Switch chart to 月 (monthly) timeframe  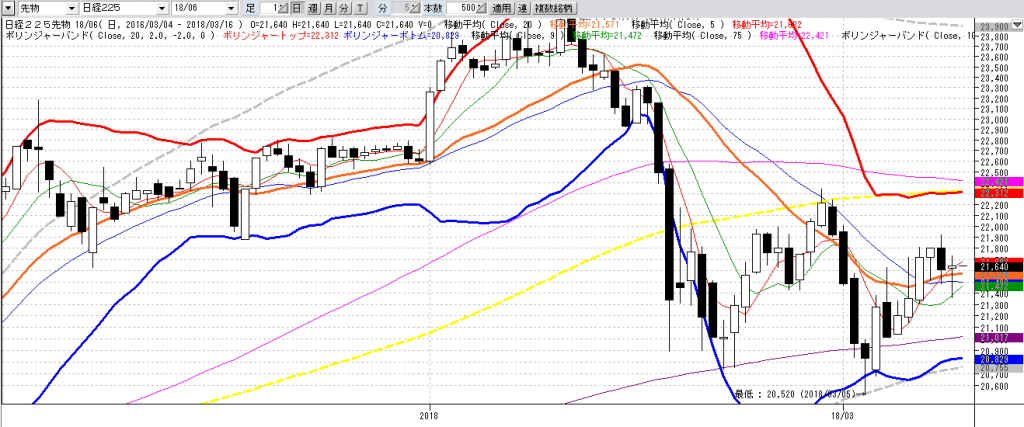click(329, 8)
